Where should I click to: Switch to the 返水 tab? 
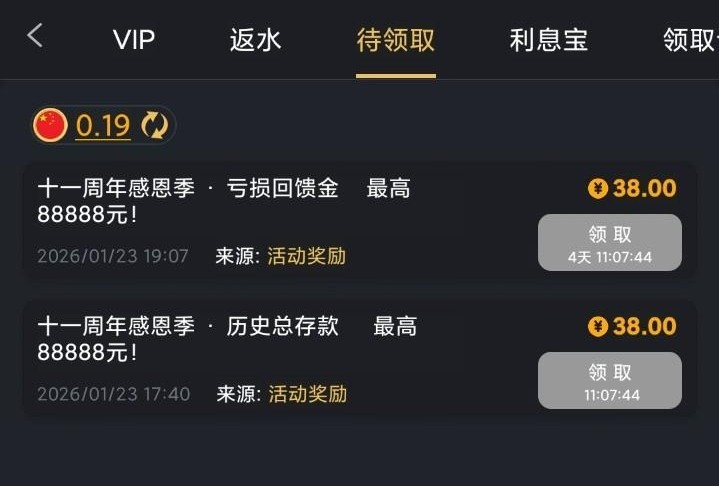click(x=255, y=40)
